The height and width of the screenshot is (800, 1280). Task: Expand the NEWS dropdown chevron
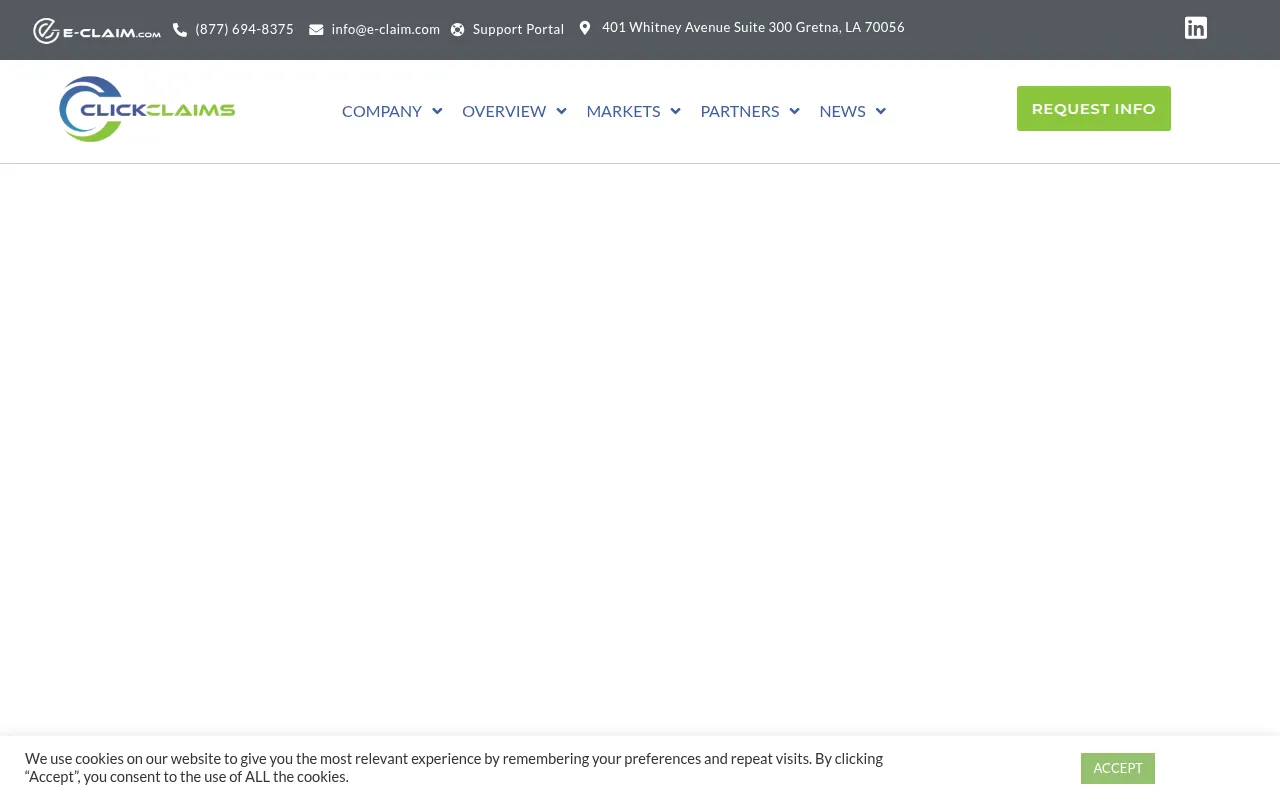[x=881, y=111]
